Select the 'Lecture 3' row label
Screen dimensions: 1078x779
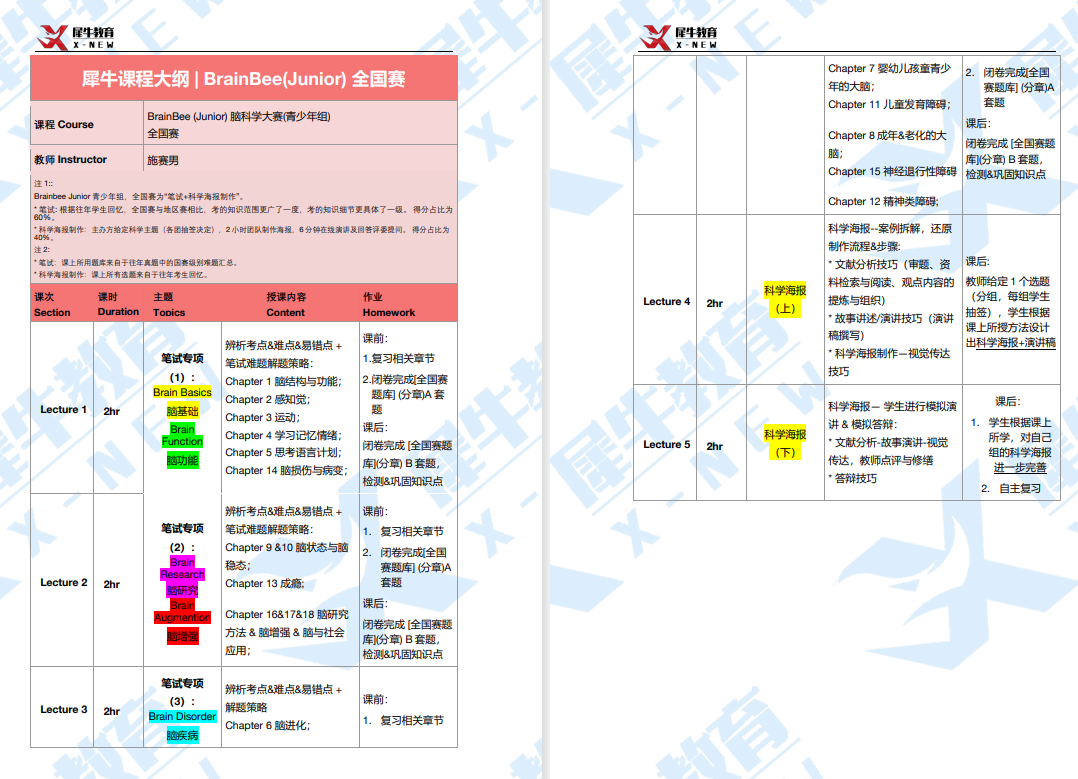click(64, 710)
